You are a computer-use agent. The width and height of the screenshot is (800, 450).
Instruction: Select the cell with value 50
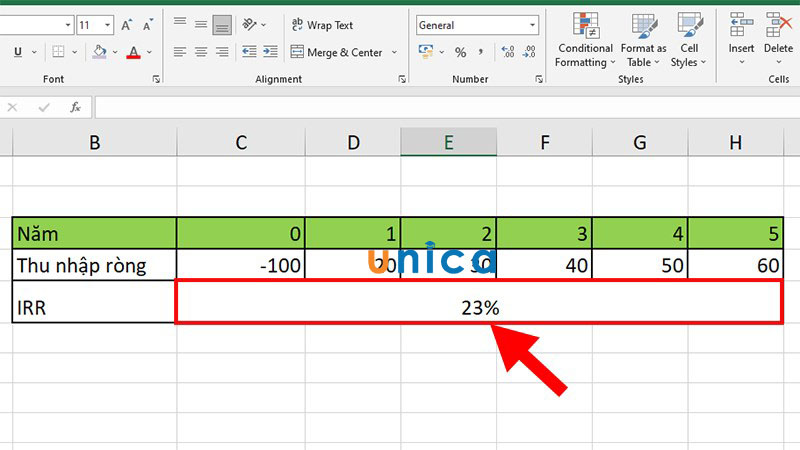pyautogui.click(x=640, y=265)
